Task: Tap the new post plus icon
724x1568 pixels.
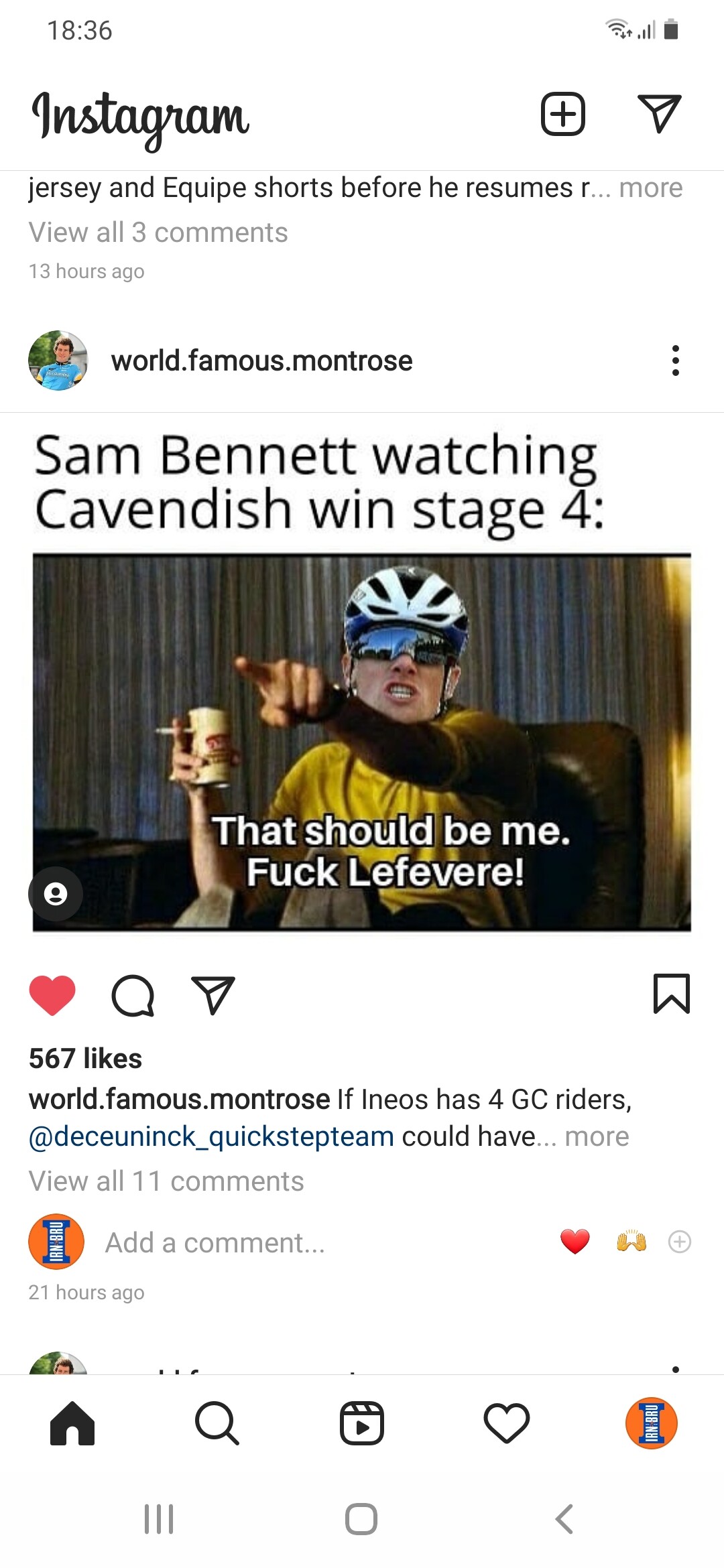Action: click(562, 114)
